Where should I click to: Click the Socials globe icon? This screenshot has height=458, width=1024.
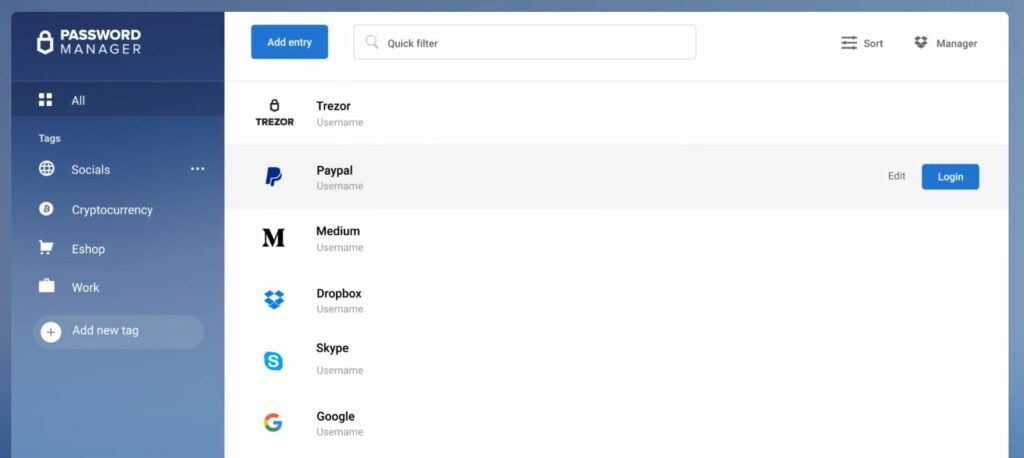46,169
